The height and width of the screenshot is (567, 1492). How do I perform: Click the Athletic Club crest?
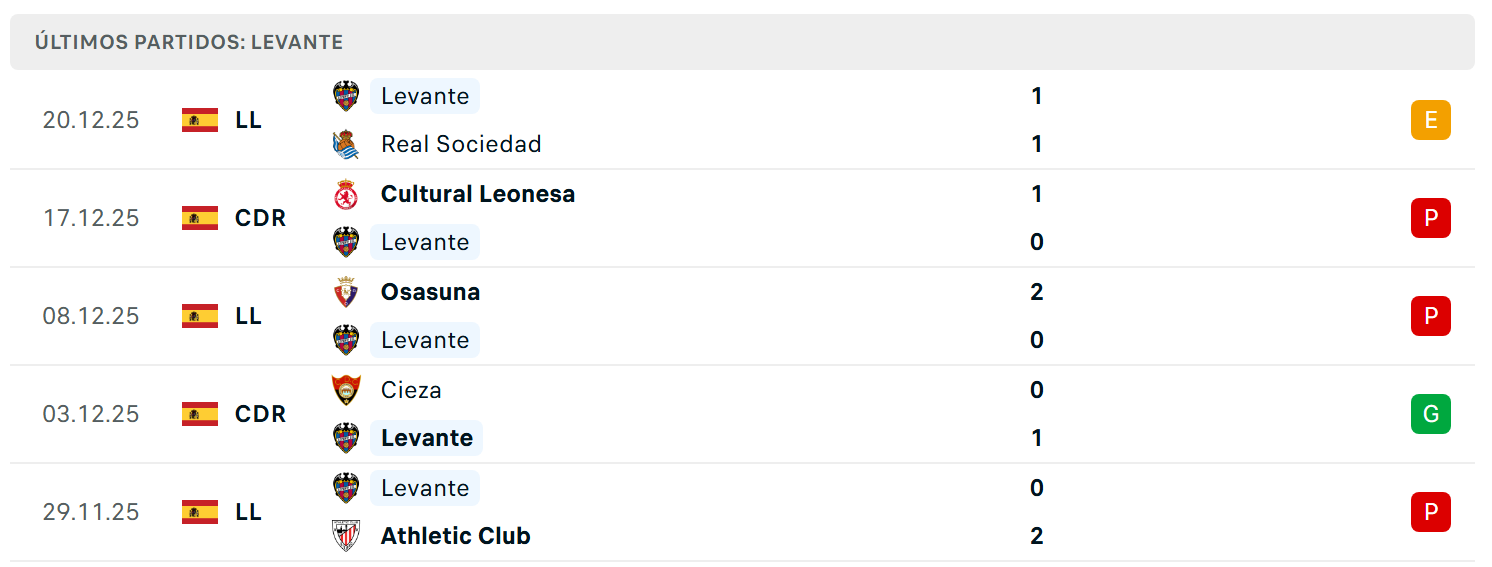tap(346, 536)
